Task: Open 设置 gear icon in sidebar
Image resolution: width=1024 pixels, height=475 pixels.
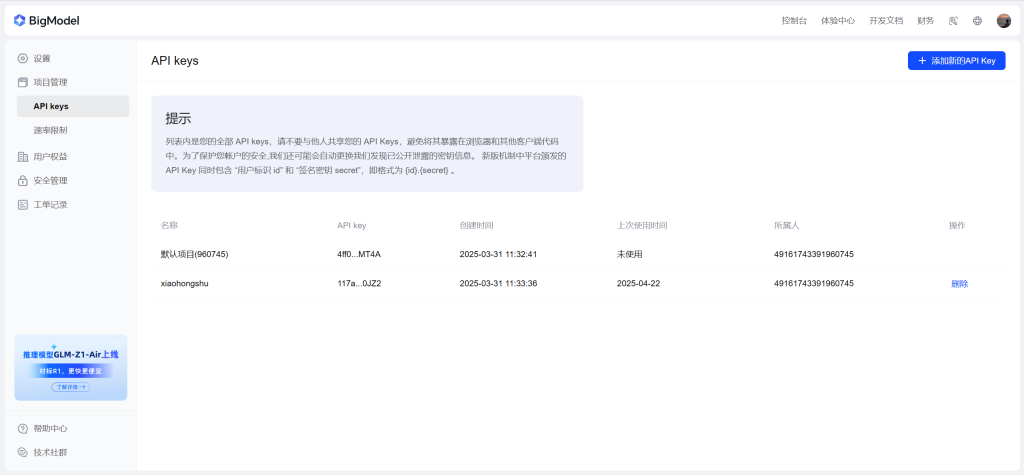Action: 23,58
